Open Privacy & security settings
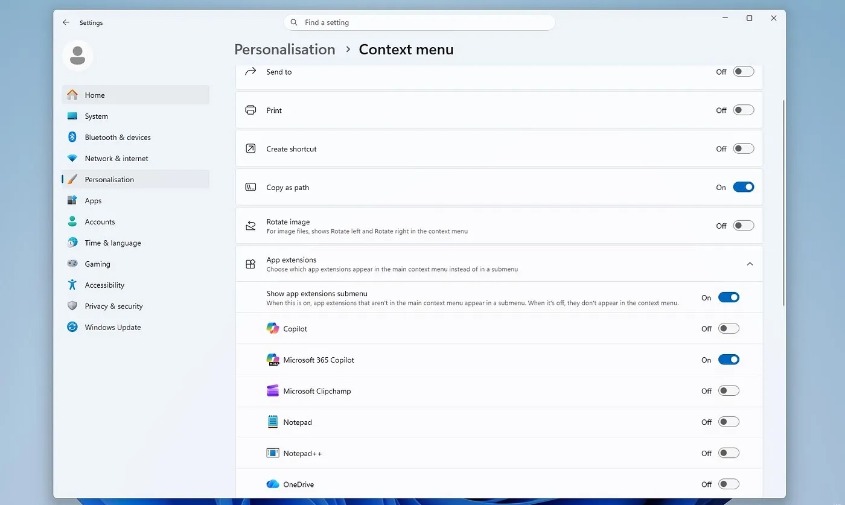The width and height of the screenshot is (845, 505). coord(136,306)
